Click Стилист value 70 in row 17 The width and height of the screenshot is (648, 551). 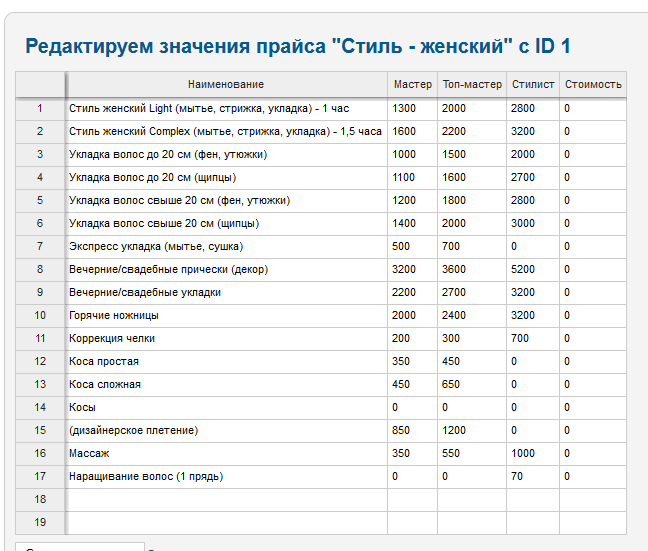(533, 477)
